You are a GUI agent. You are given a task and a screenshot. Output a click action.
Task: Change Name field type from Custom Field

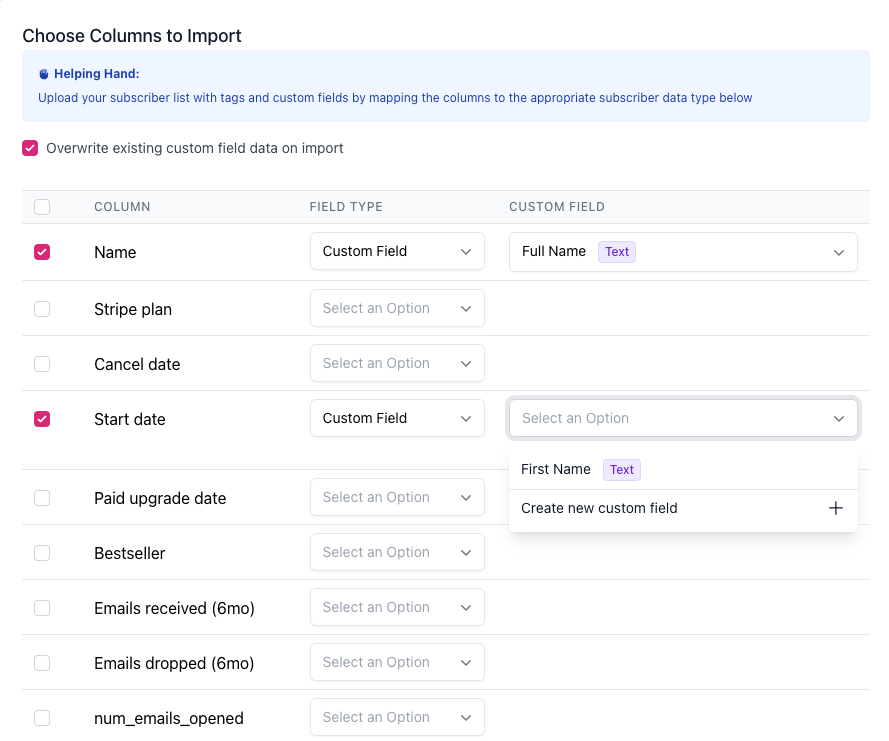point(397,251)
